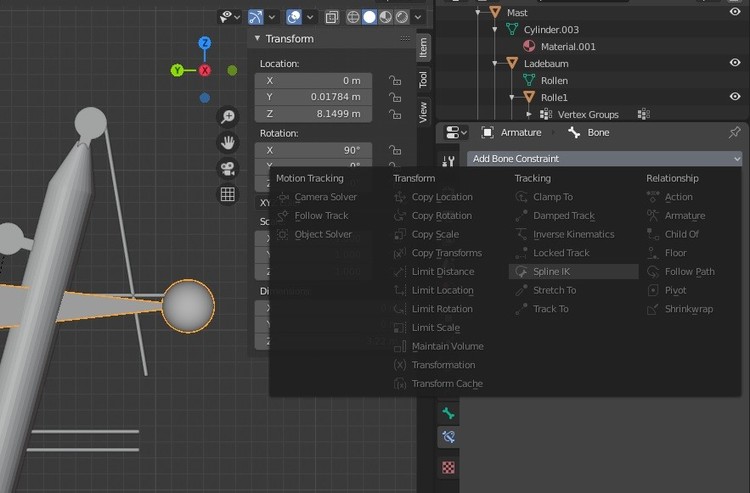This screenshot has width=750, height=493.
Task: Select Ladebaum object in outliner
Action: [546, 64]
